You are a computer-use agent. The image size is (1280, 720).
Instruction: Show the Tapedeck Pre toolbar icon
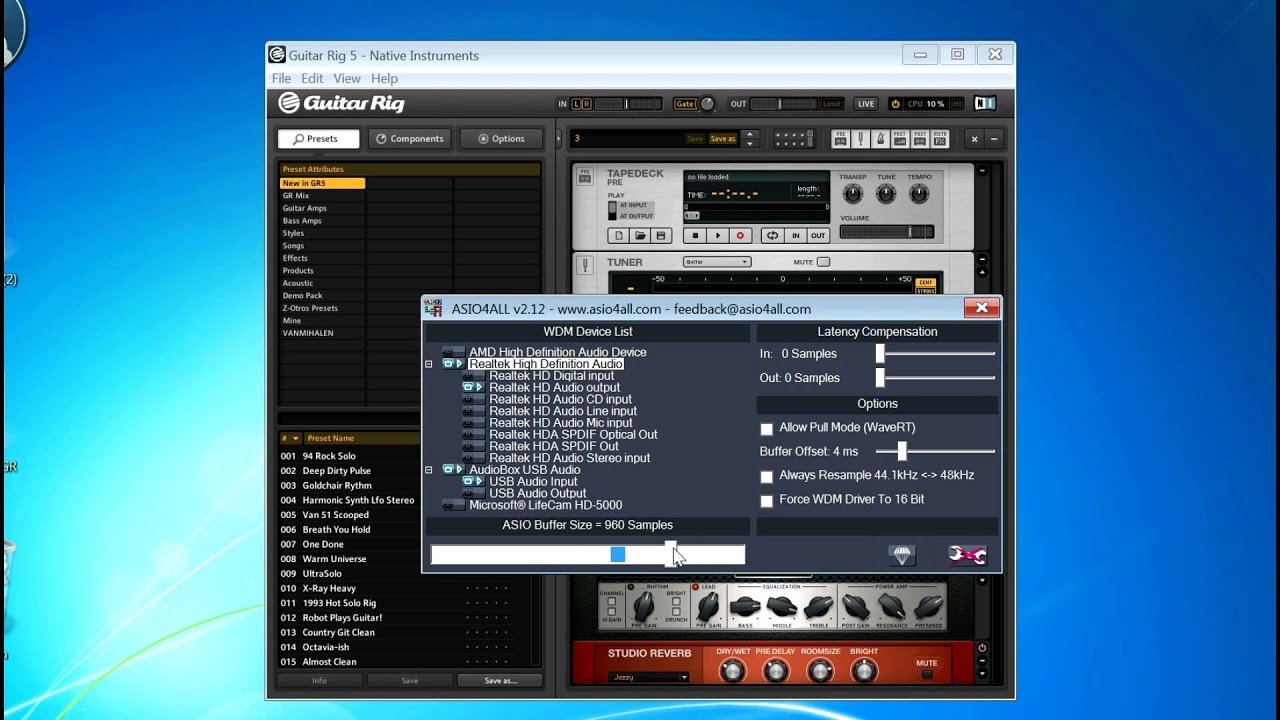click(x=841, y=138)
